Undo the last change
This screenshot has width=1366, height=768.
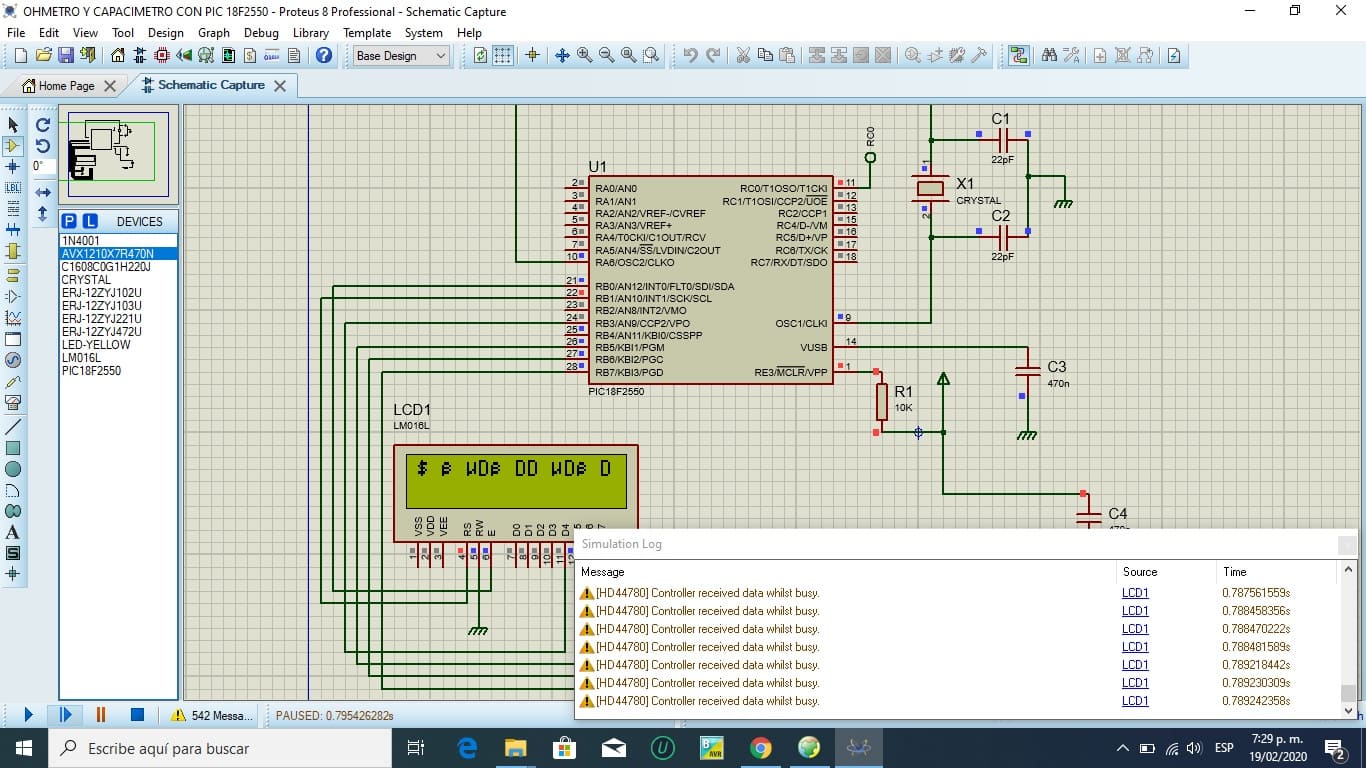[x=690, y=56]
